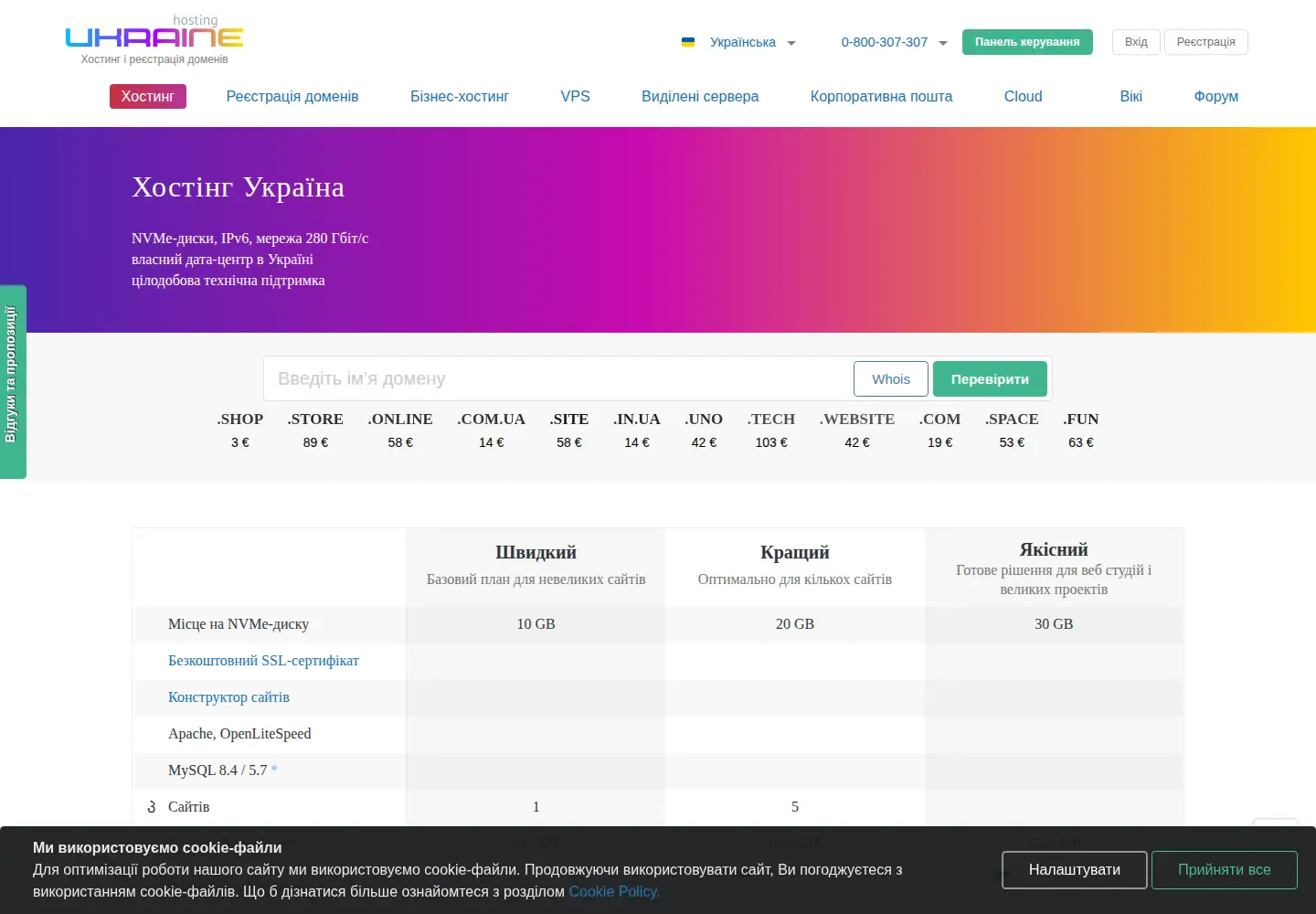Viewport: 1316px width, 914px height.
Task: Open Реєстрація доменів menu
Action: pos(292,96)
